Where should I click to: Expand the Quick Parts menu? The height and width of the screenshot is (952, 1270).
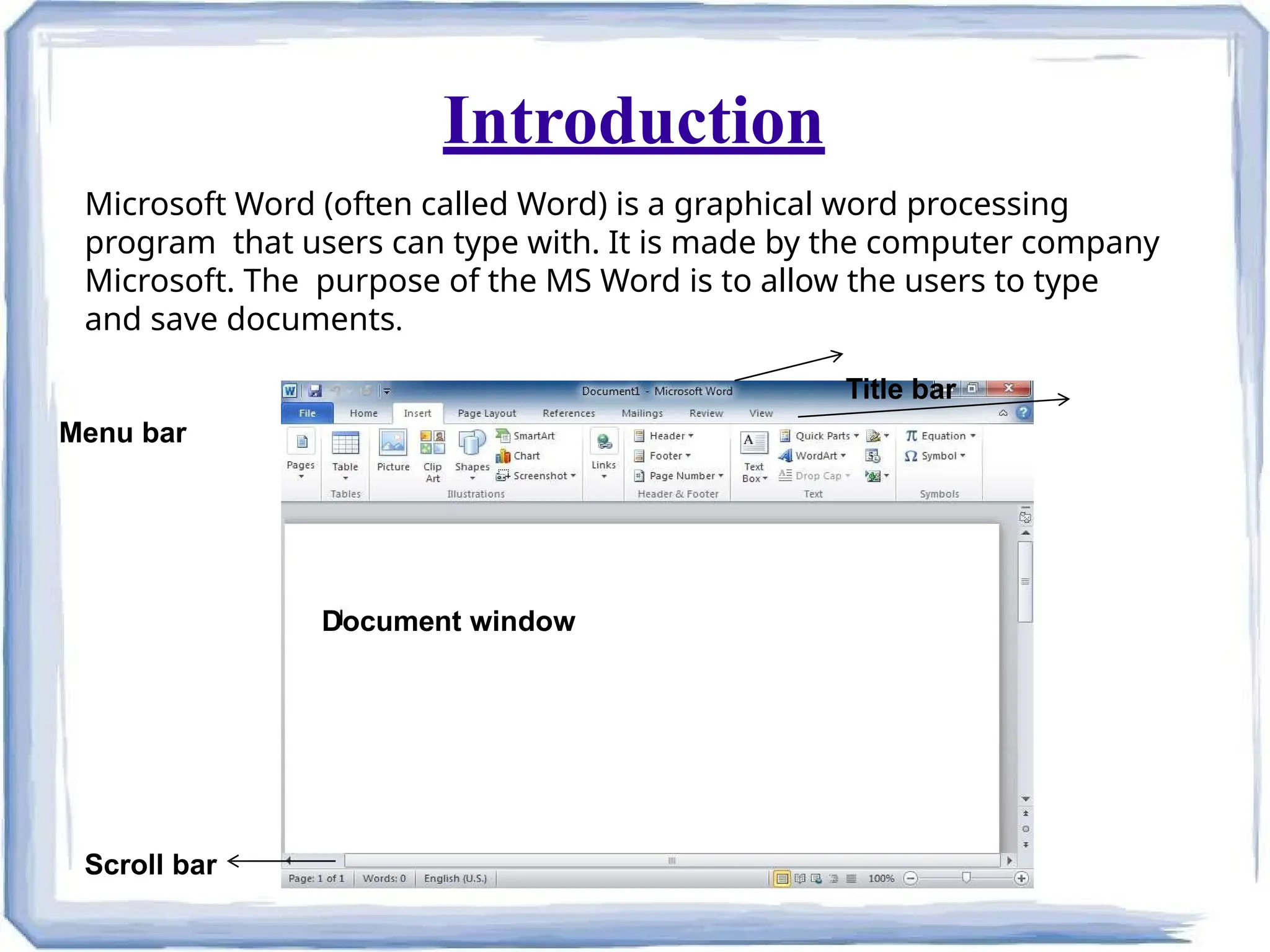click(819, 436)
